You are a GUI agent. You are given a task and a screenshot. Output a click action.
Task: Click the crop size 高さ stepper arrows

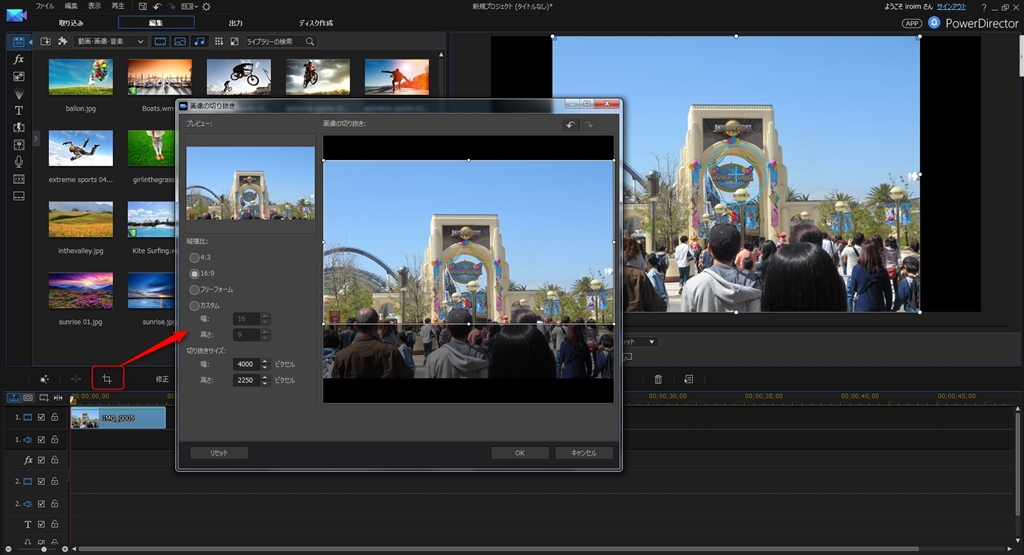pyautogui.click(x=264, y=380)
